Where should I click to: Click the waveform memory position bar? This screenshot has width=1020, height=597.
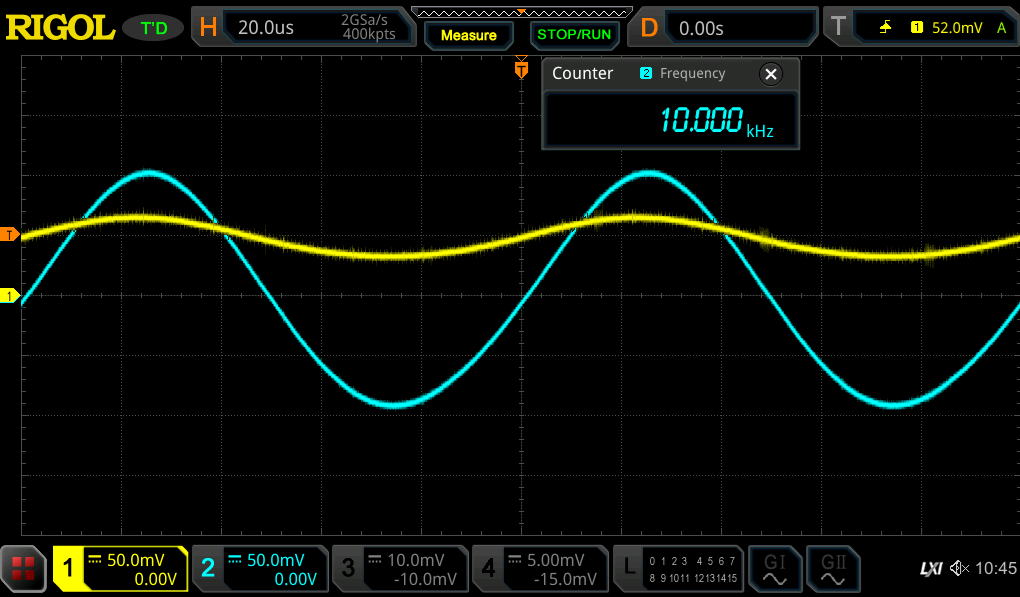coord(522,12)
